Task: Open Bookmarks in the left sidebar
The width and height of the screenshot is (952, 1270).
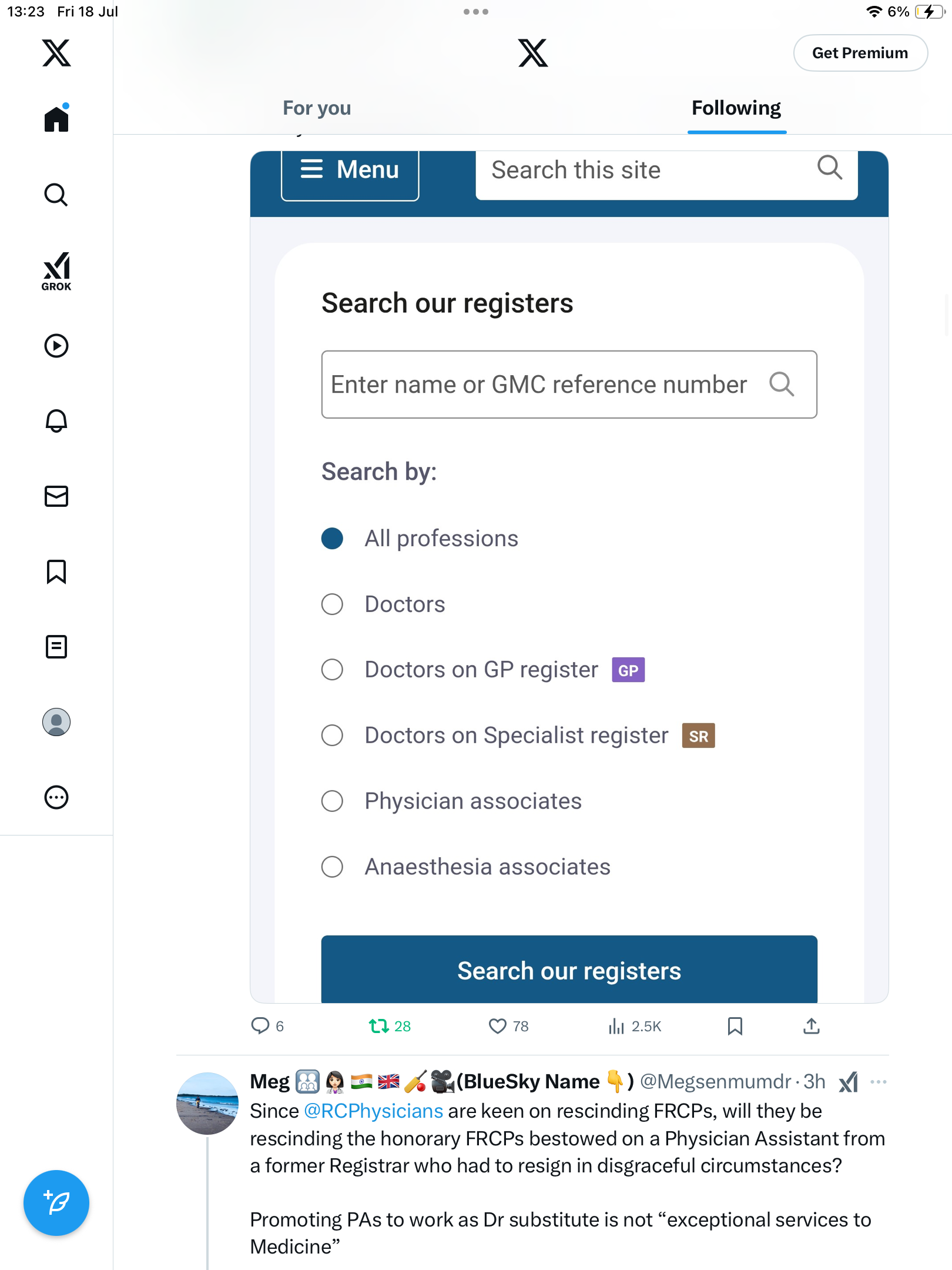Action: click(x=56, y=571)
